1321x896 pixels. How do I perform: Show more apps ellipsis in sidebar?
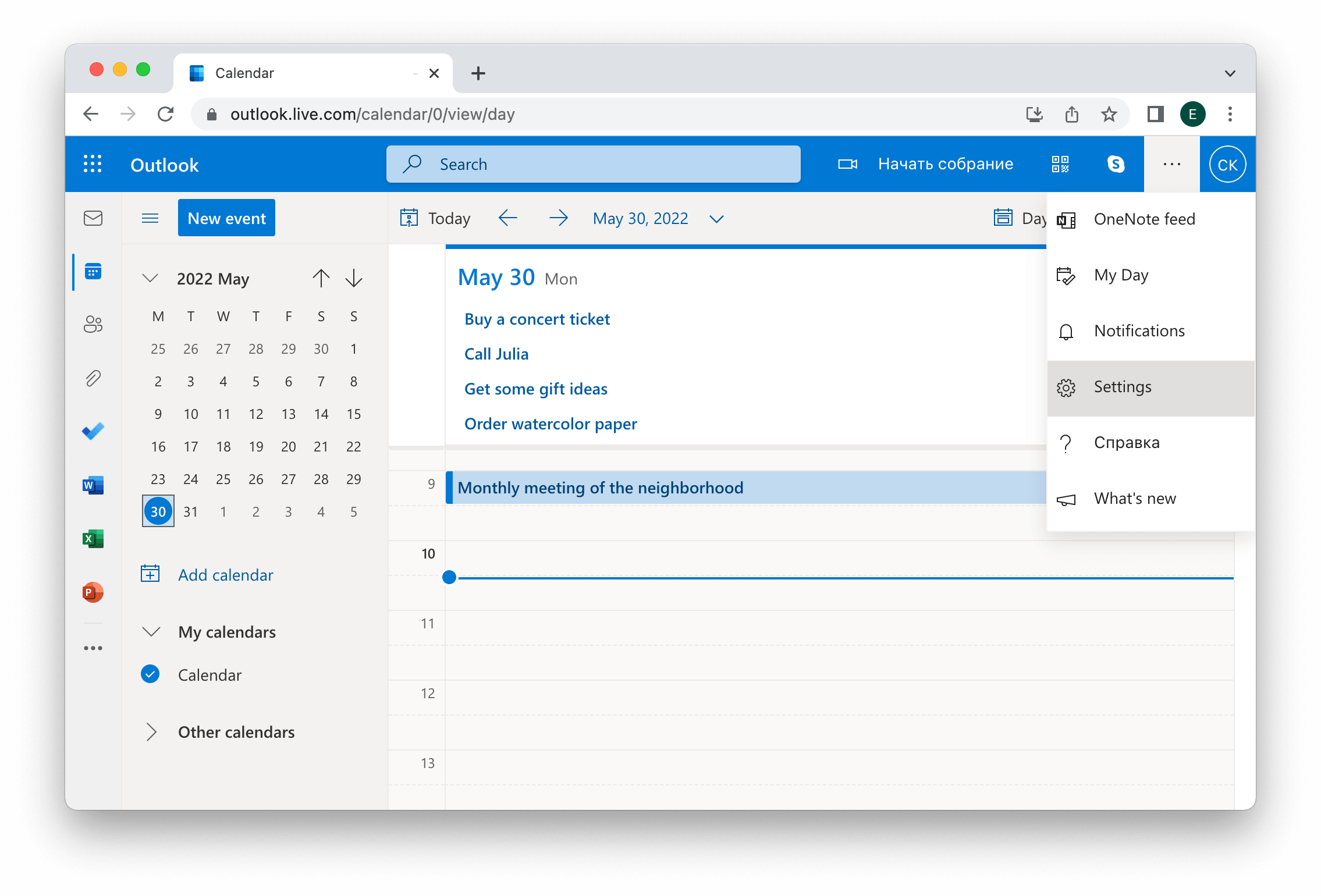click(x=93, y=648)
